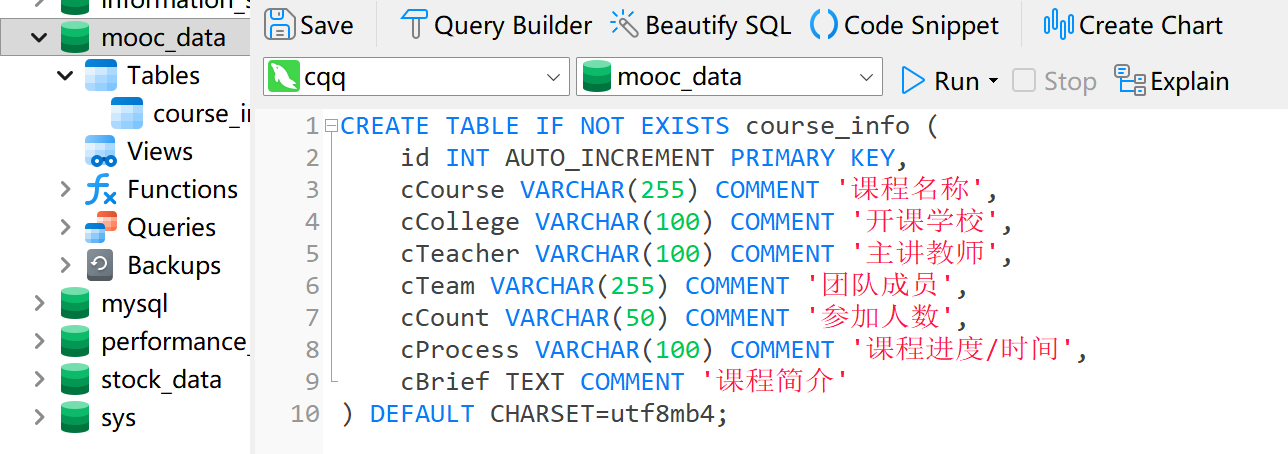Click the 'cCount' column name in the editor
This screenshot has height=454, width=1288.
[x=445, y=318]
